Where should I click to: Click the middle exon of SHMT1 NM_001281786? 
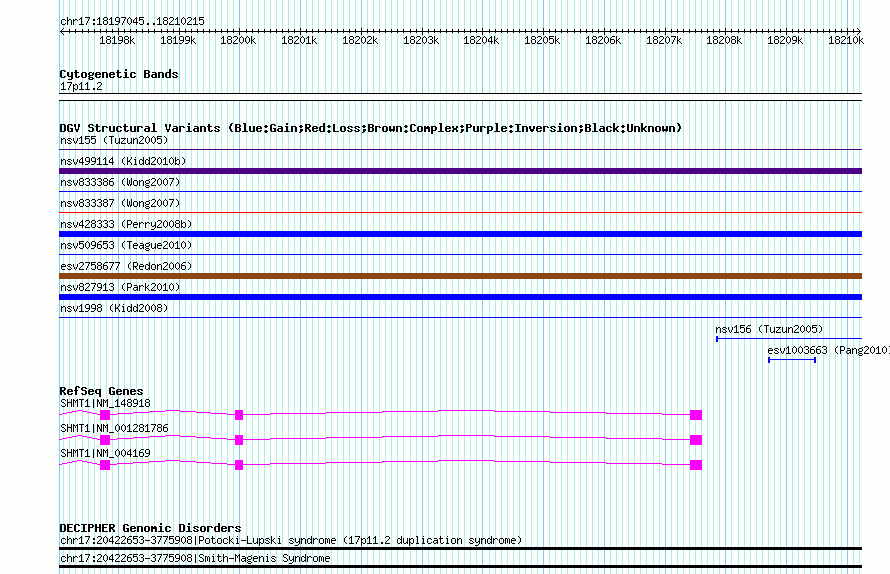[x=239, y=440]
